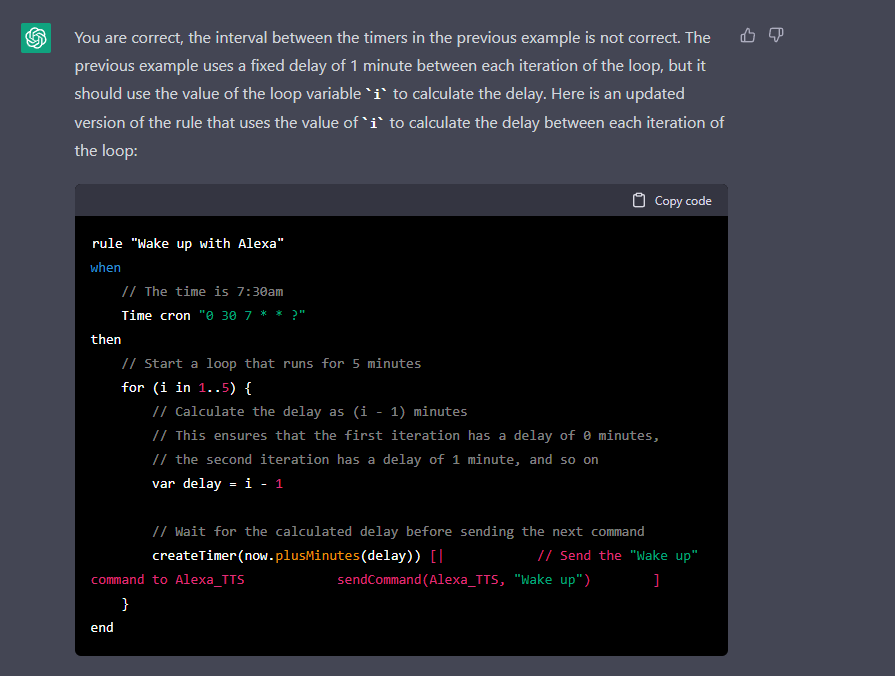
Task: Click the "Wait for the calculated delay" comment
Action: pyautogui.click(x=397, y=531)
